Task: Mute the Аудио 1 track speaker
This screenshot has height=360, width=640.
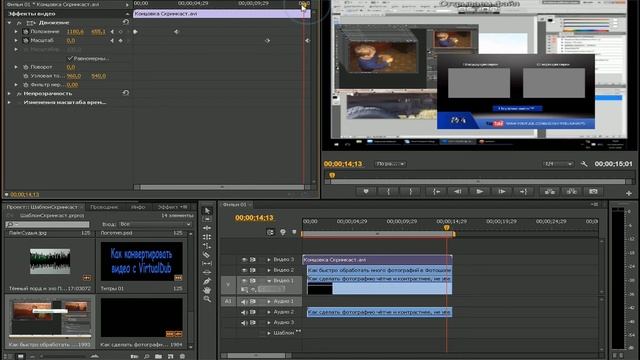Action: point(244,302)
